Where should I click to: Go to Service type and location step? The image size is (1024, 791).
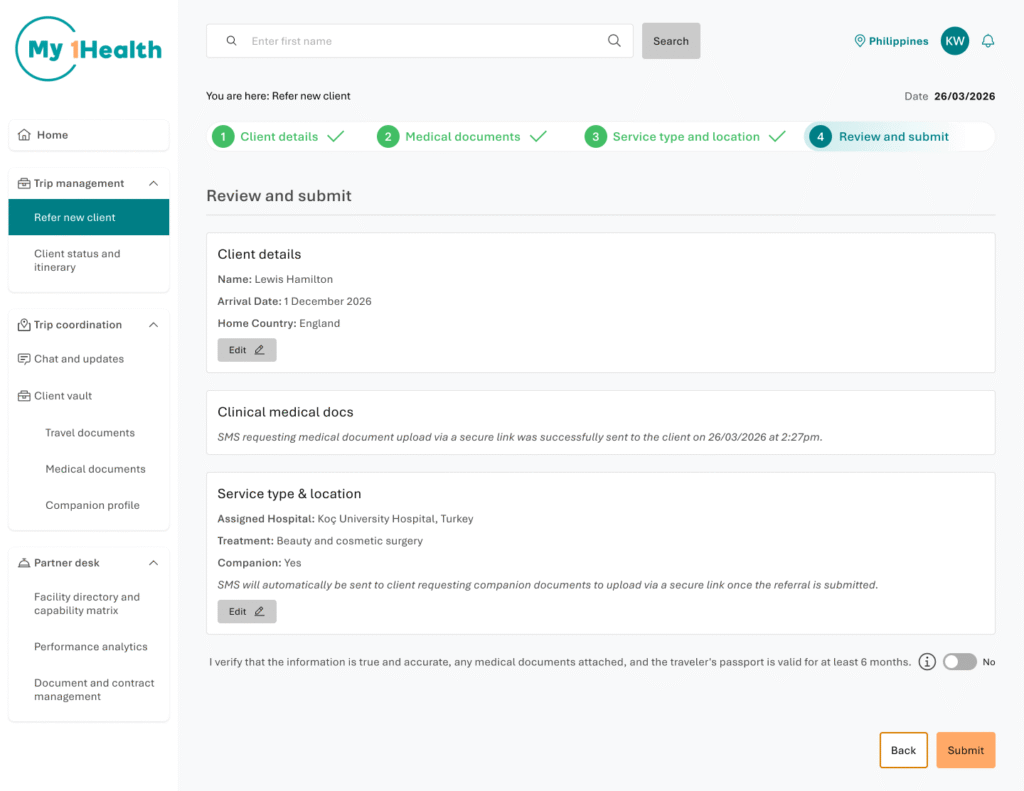coord(686,137)
